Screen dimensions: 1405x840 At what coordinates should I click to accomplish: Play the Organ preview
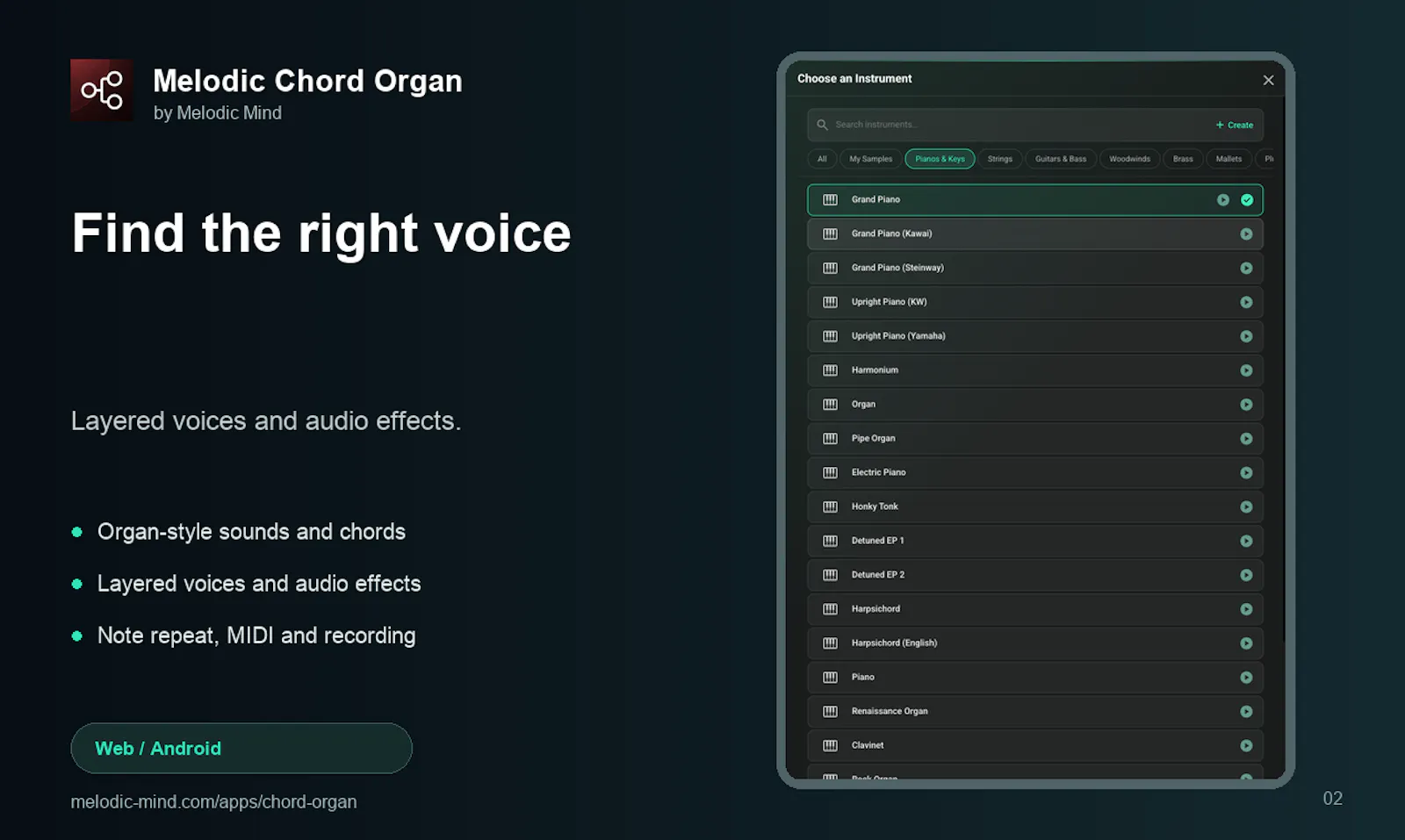(x=1246, y=405)
